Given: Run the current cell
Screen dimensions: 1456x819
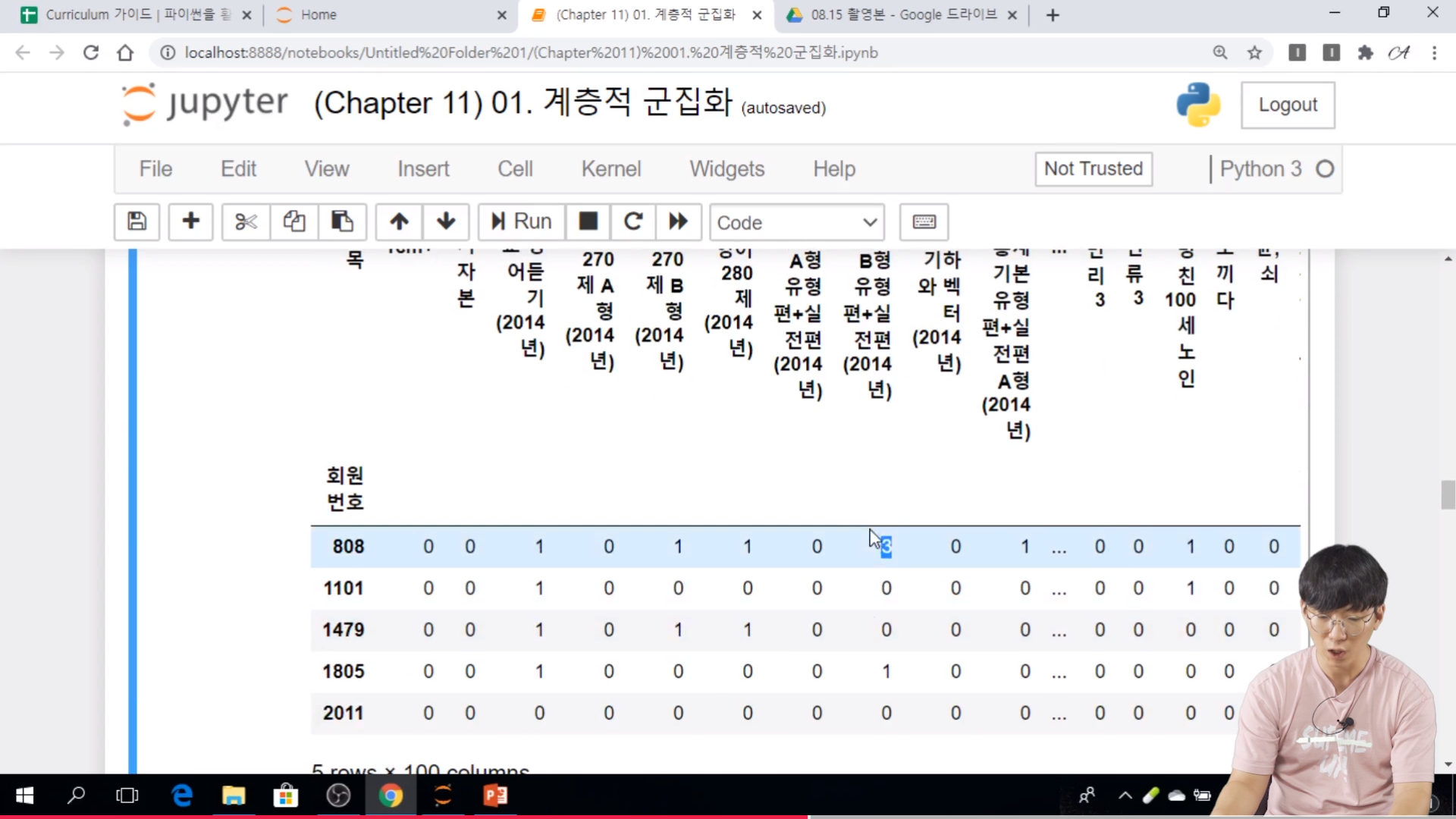Looking at the screenshot, I should click(521, 221).
